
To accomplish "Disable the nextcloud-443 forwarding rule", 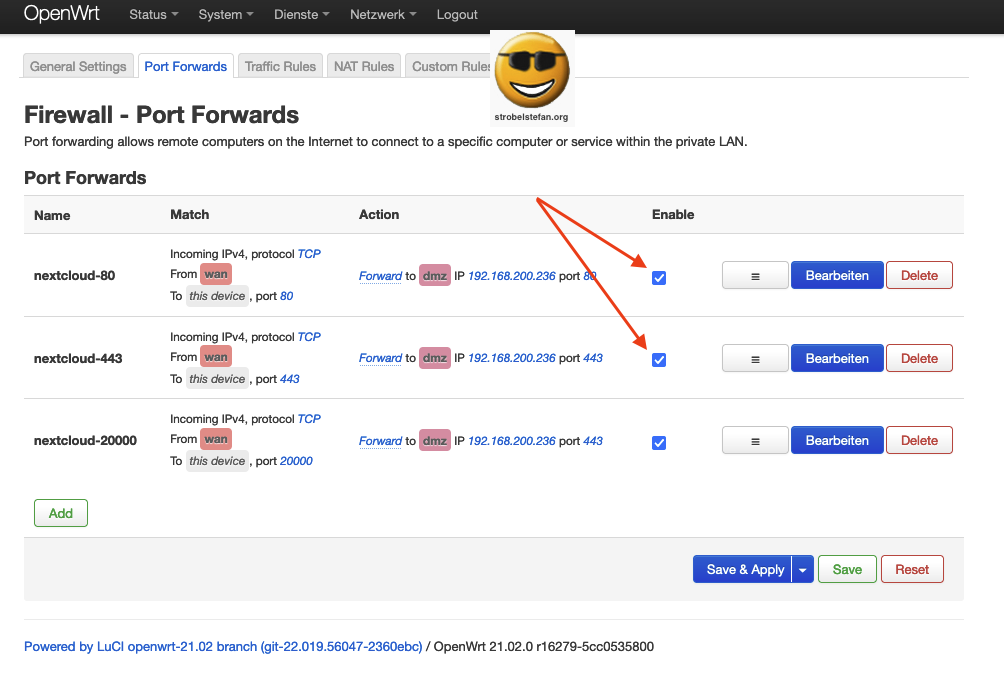I will (658, 359).
